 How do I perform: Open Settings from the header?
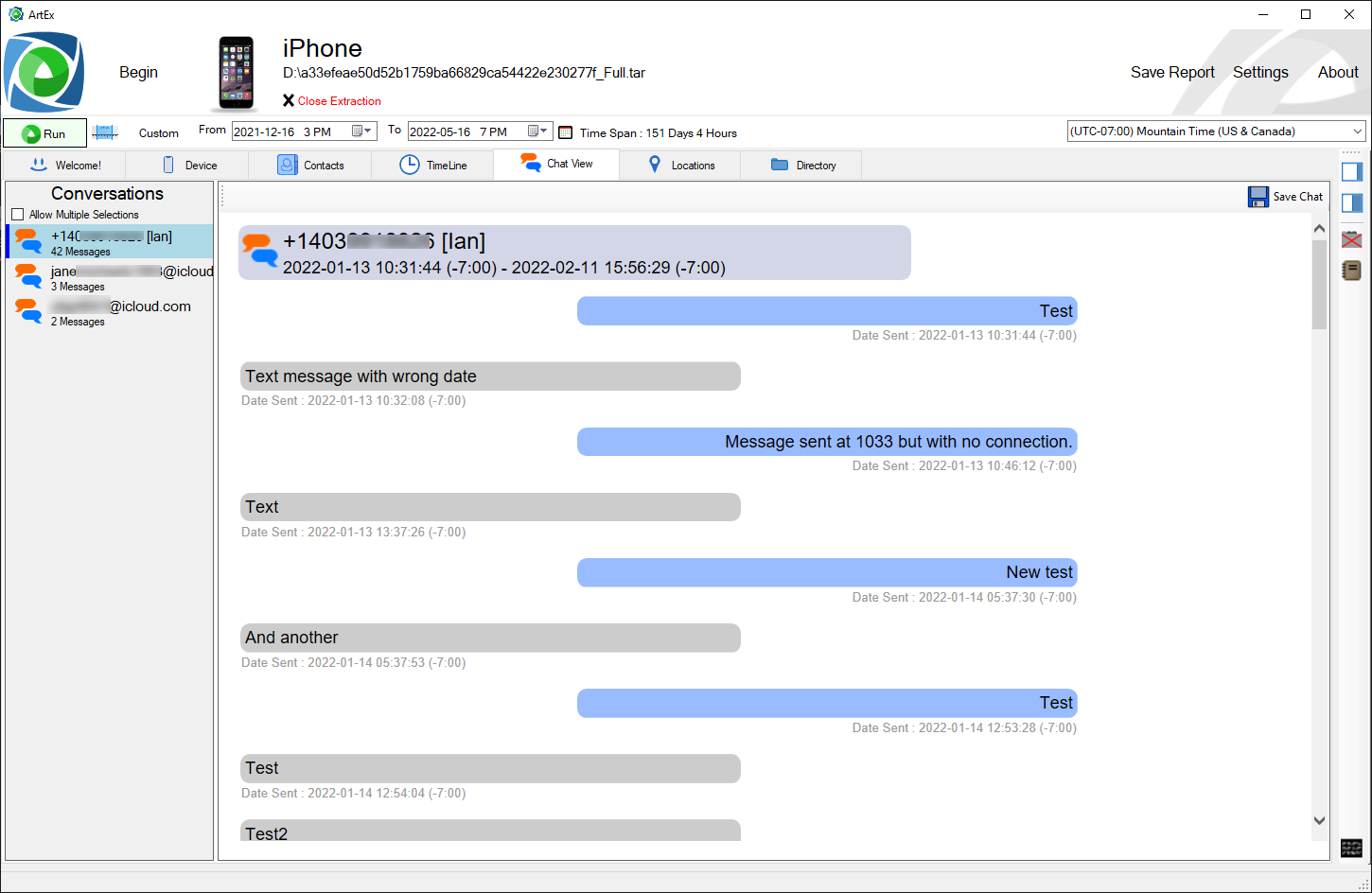[x=1260, y=73]
